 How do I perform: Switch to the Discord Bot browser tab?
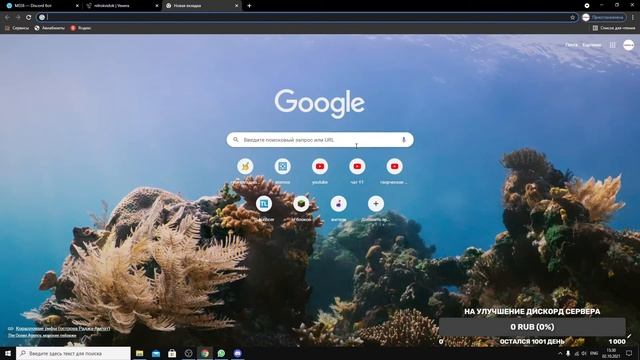pyautogui.click(x=41, y=6)
